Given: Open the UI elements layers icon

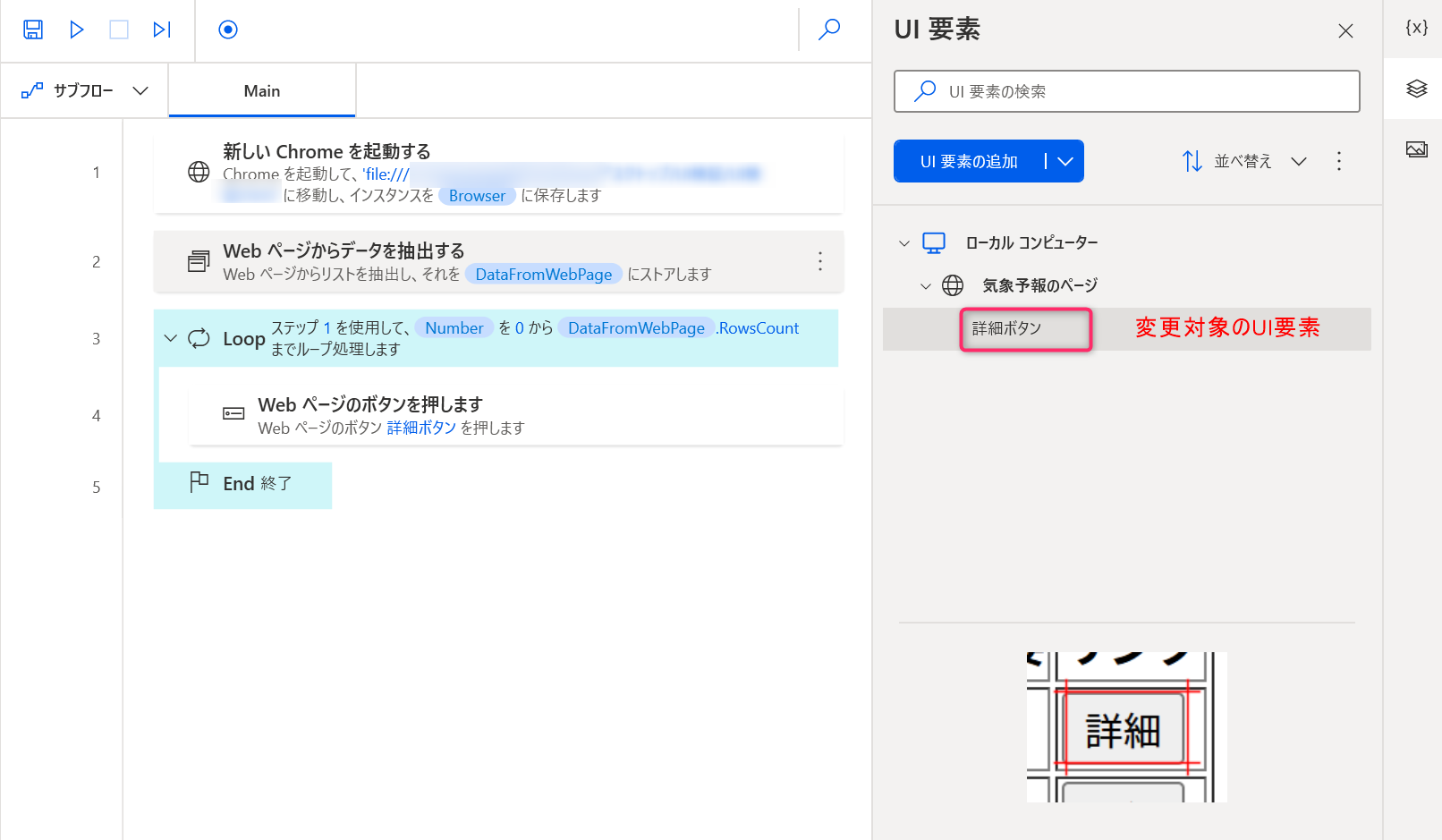Looking at the screenshot, I should click(1417, 89).
